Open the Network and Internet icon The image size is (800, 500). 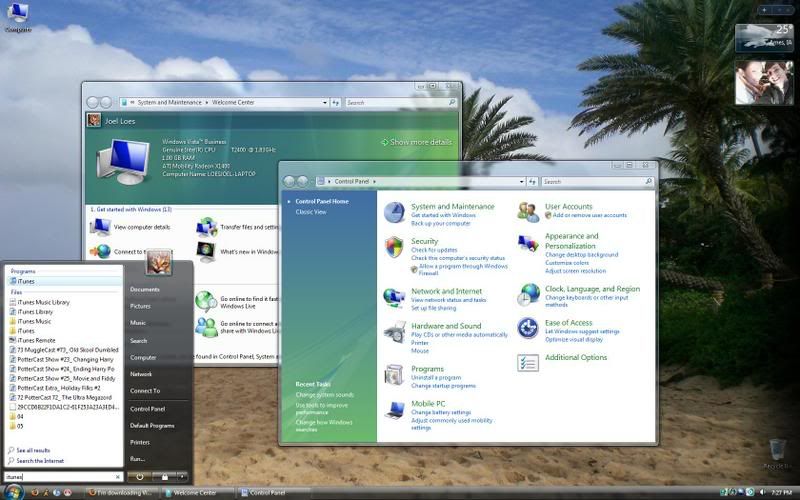(394, 297)
